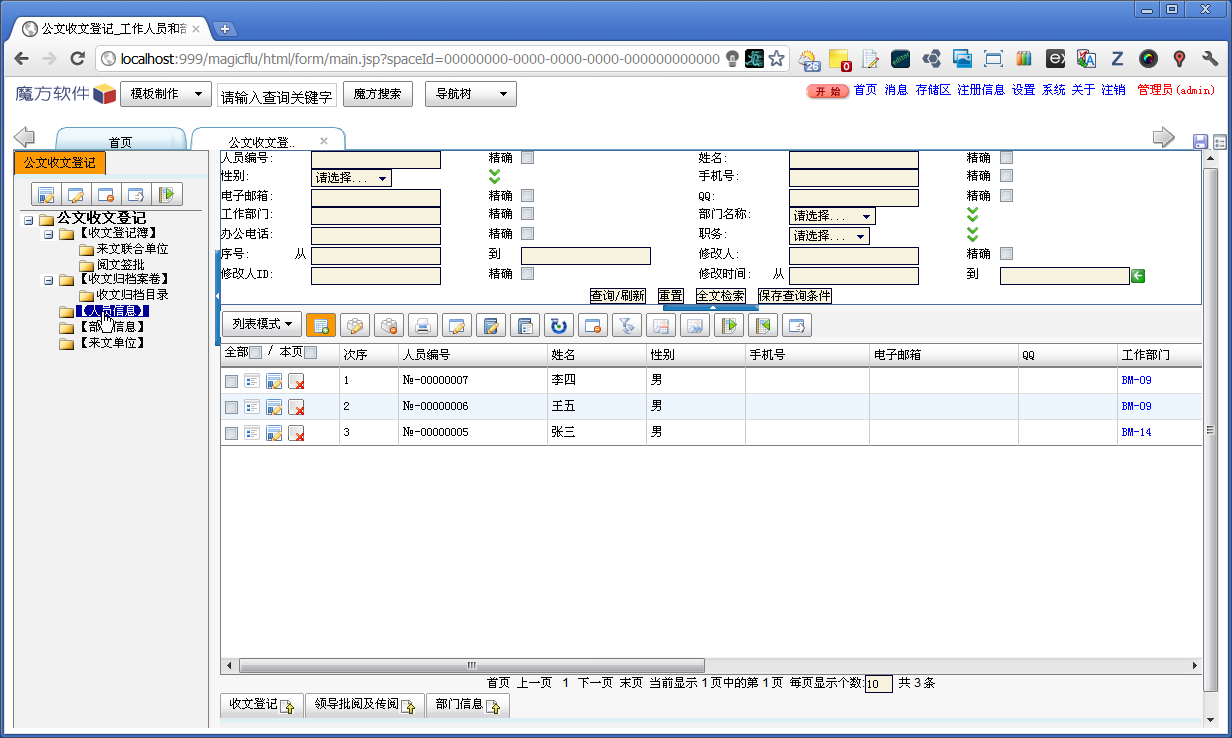The height and width of the screenshot is (738, 1232).
Task: Click the horizontal scrollbar thumb under table
Action: coord(472,665)
